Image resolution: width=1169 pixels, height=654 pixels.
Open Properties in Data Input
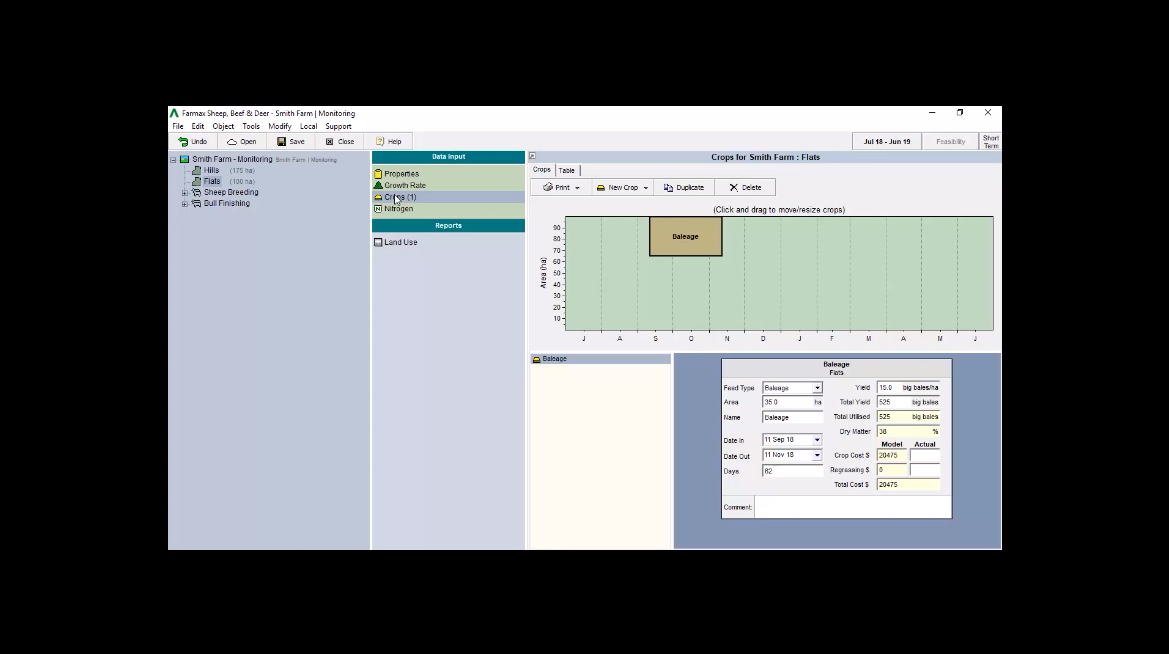point(401,174)
